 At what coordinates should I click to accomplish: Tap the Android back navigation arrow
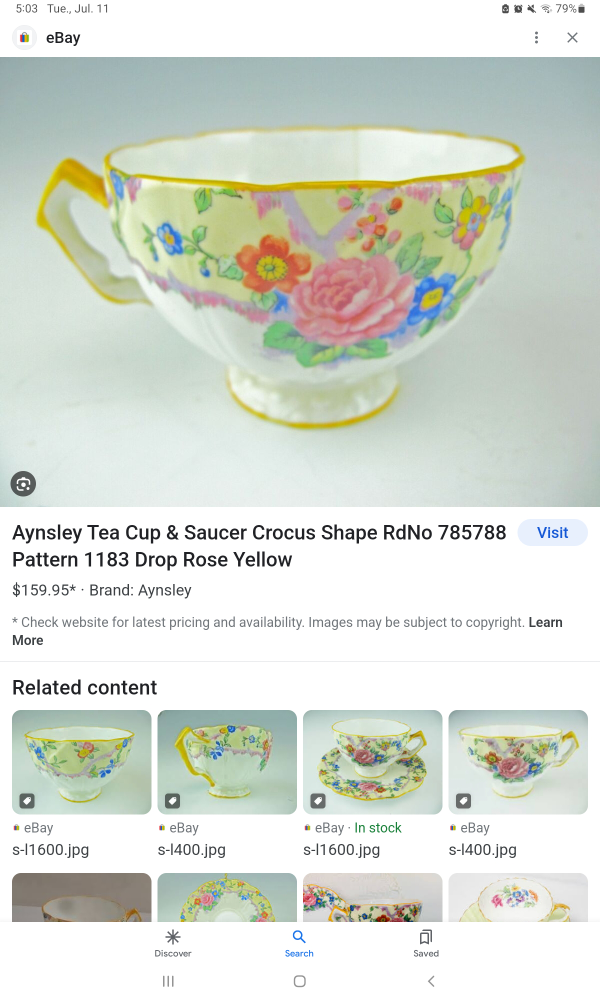pos(431,981)
